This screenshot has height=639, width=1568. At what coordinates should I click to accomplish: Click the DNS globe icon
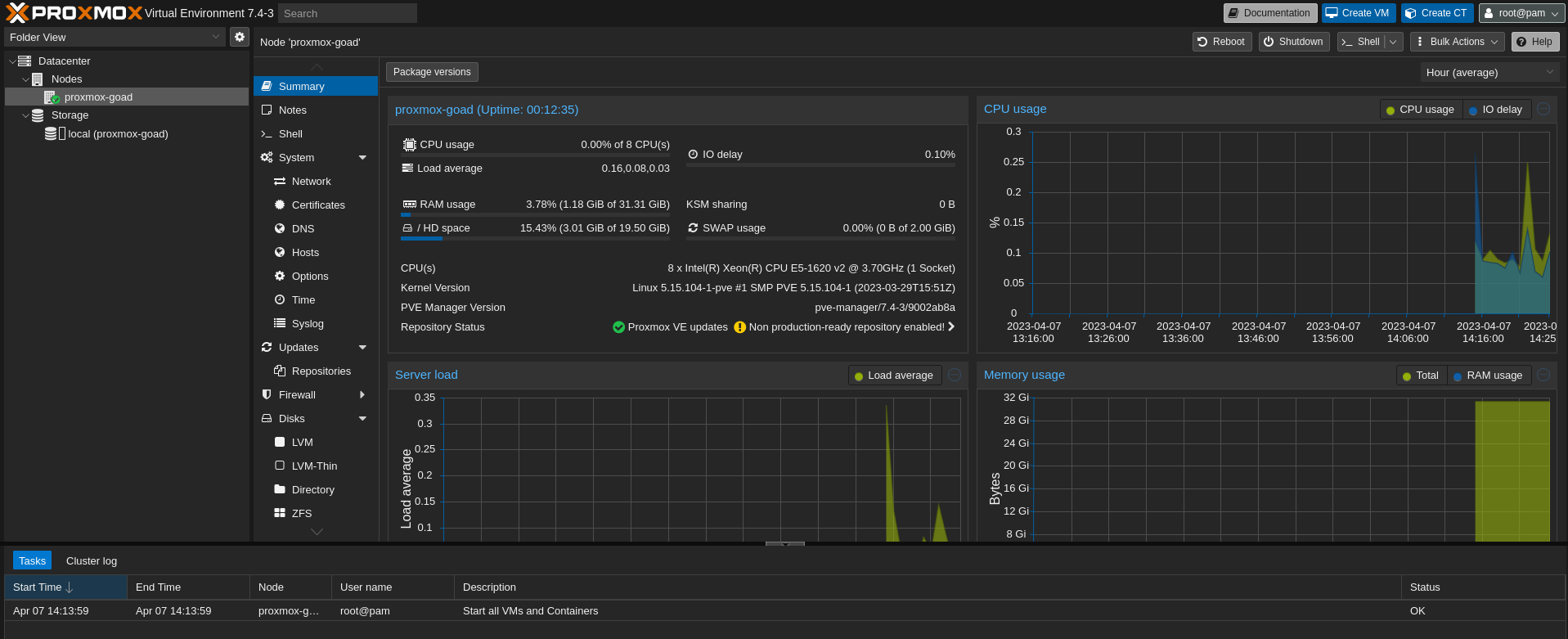tap(280, 228)
